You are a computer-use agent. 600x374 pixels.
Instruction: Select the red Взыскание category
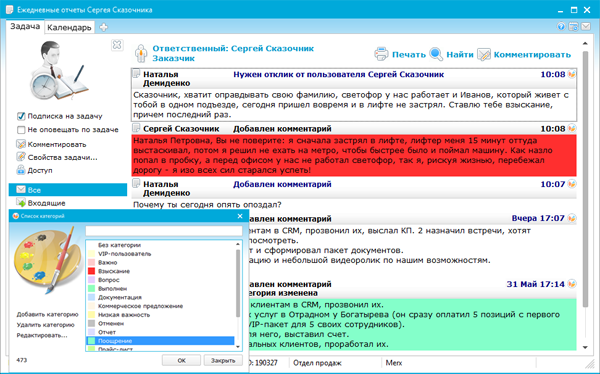click(x=161, y=271)
